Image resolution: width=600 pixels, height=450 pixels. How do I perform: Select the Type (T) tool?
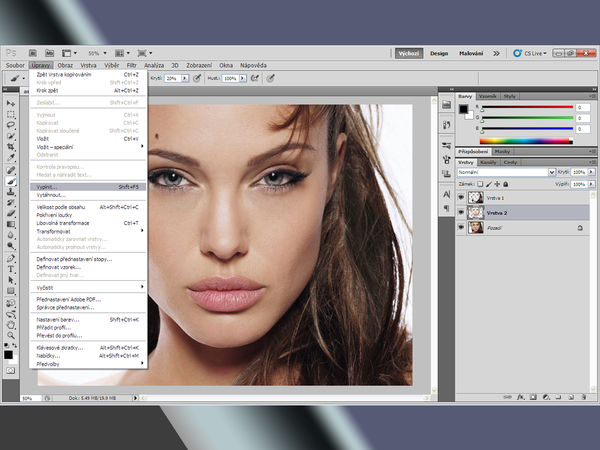point(11,269)
